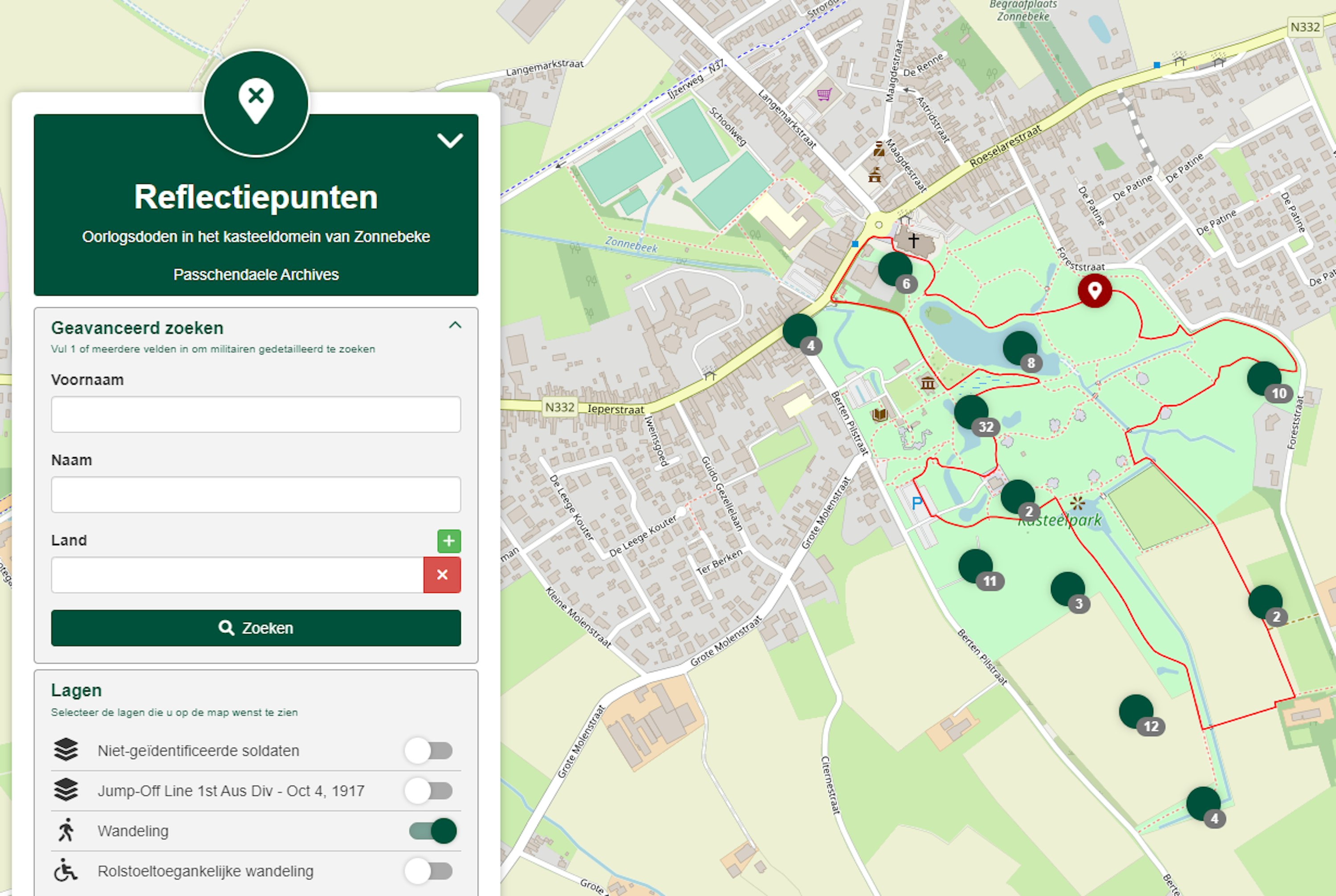Collapse the Reflectiepunten panel with chevron
This screenshot has width=1336, height=896.
(x=450, y=141)
